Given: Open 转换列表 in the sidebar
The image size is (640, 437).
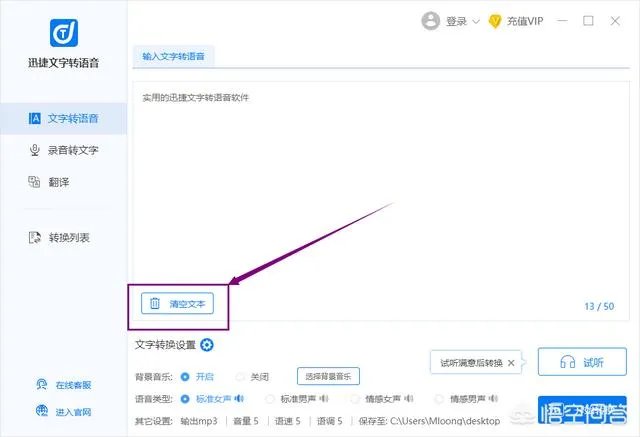Looking at the screenshot, I should [64, 237].
